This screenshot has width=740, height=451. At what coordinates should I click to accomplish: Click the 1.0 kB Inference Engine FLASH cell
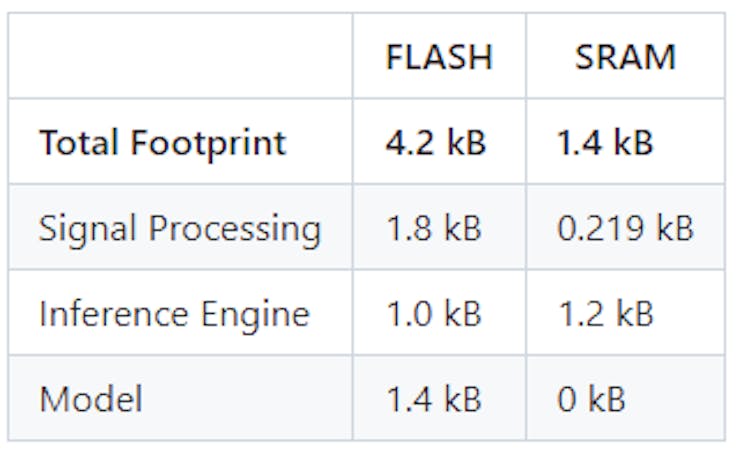tap(434, 314)
